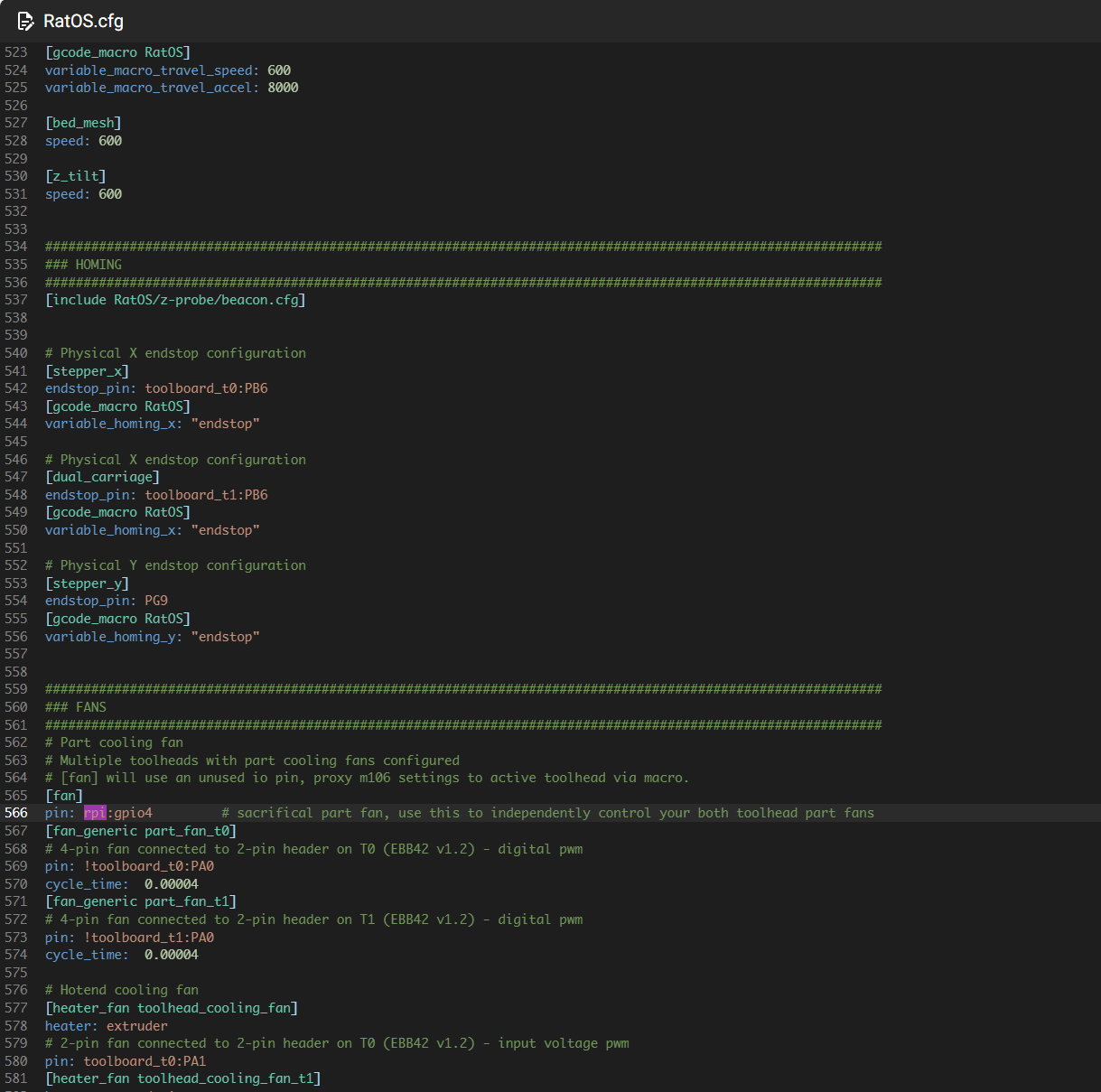The image size is (1101, 1092).
Task: Click the [dual_carriage] section label
Action: 102,476
